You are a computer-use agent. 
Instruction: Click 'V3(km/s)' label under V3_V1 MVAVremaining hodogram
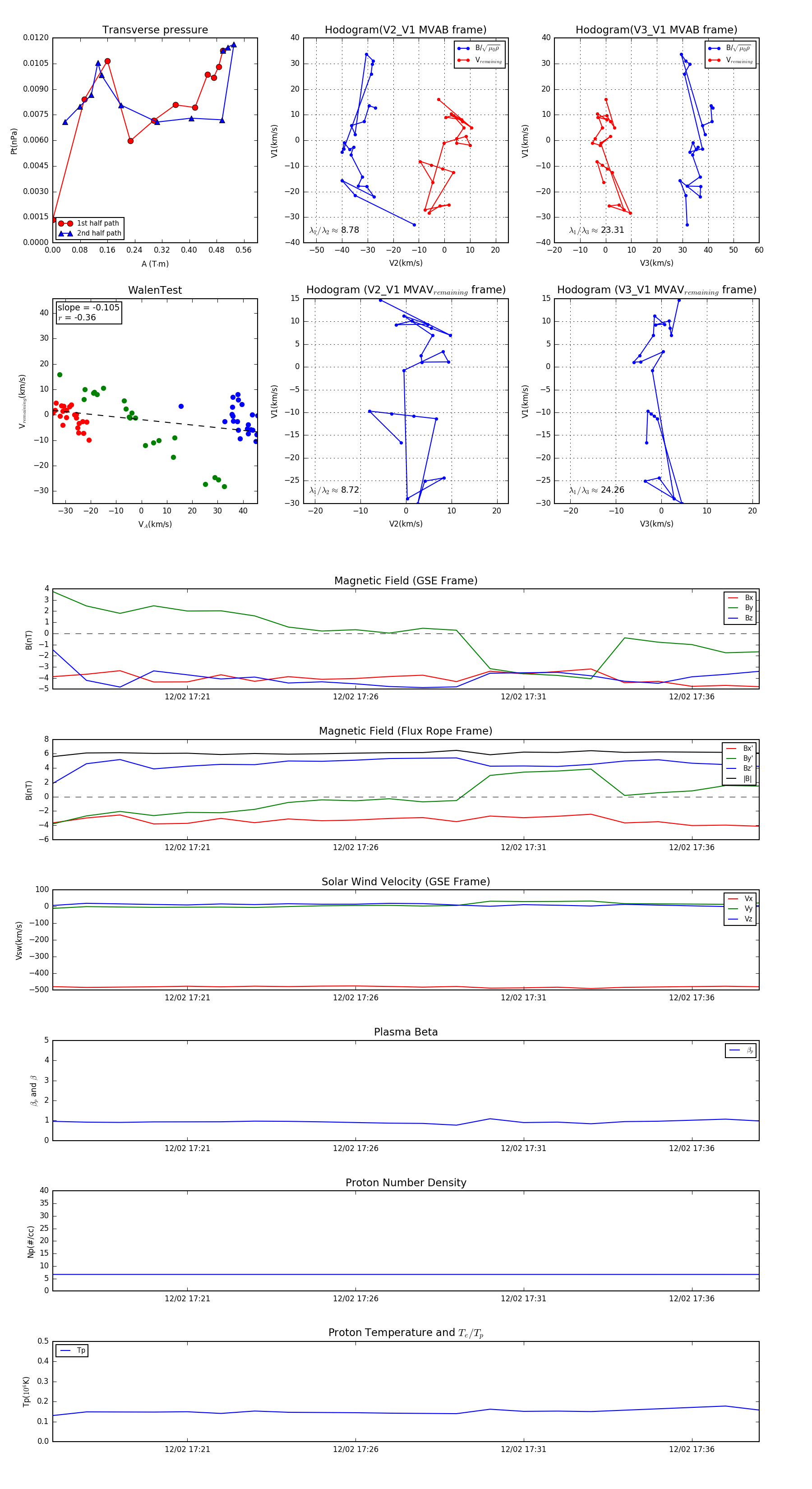[656, 524]
